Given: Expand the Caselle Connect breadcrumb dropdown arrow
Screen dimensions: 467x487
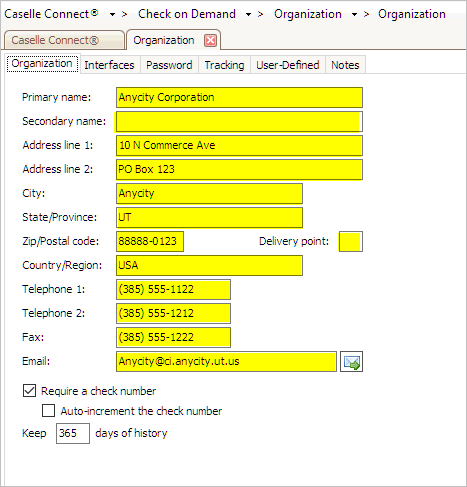Looking at the screenshot, I should tap(112, 14).
